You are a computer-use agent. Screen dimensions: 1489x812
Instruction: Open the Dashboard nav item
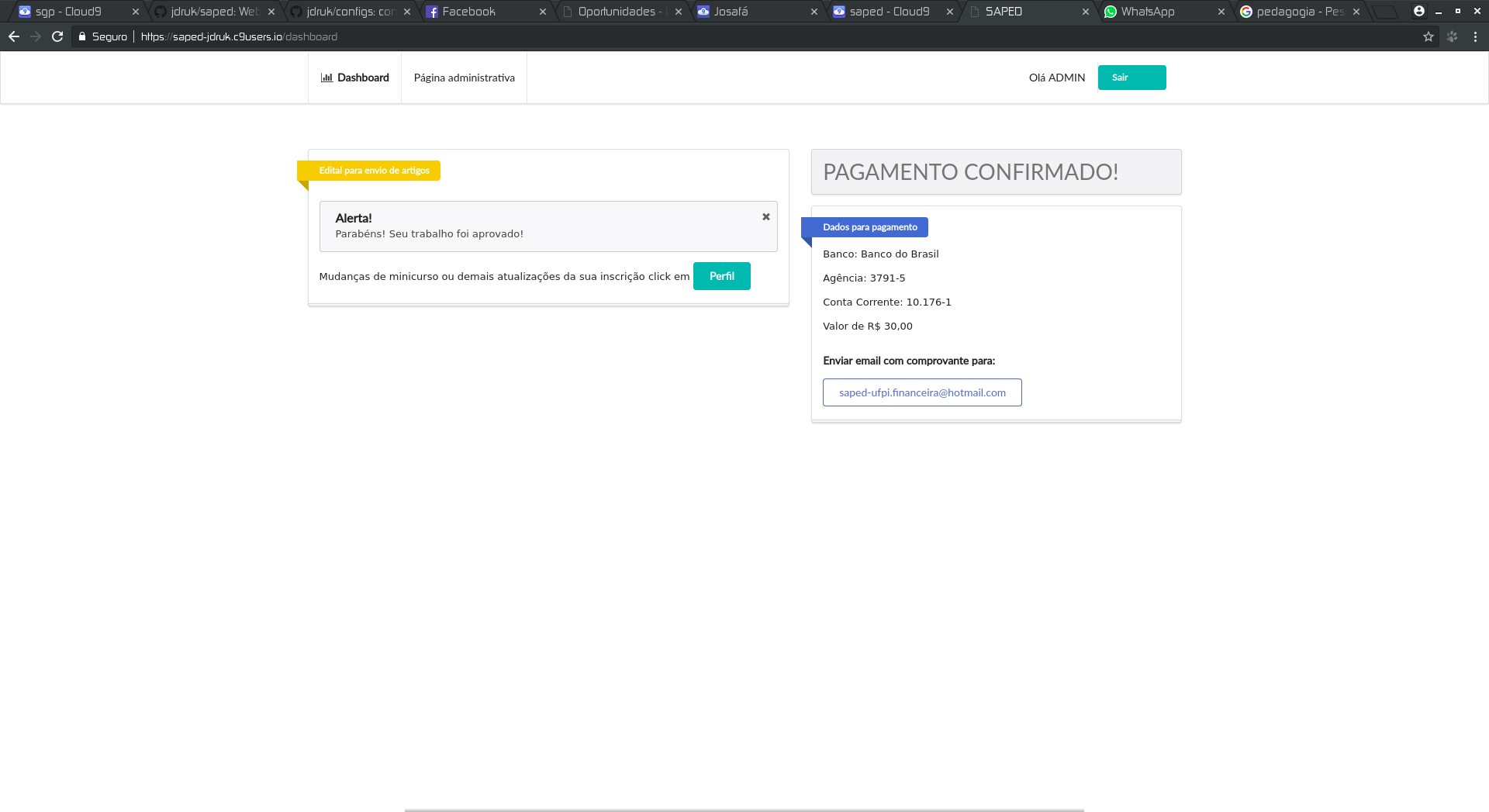pyautogui.click(x=355, y=78)
